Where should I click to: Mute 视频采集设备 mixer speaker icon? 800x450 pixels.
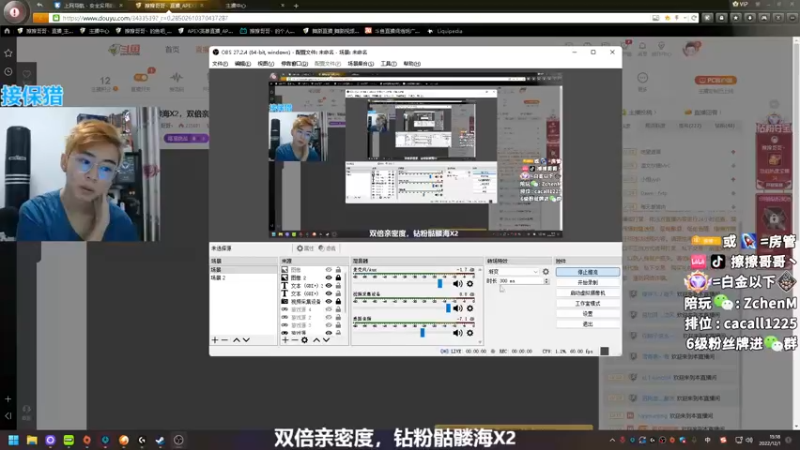click(458, 308)
